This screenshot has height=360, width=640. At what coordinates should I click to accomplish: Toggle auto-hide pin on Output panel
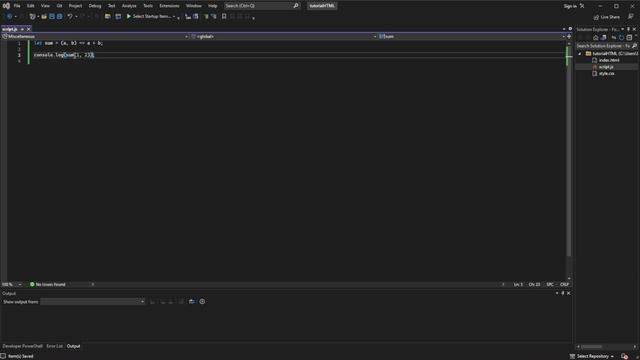pyautogui.click(x=562, y=293)
